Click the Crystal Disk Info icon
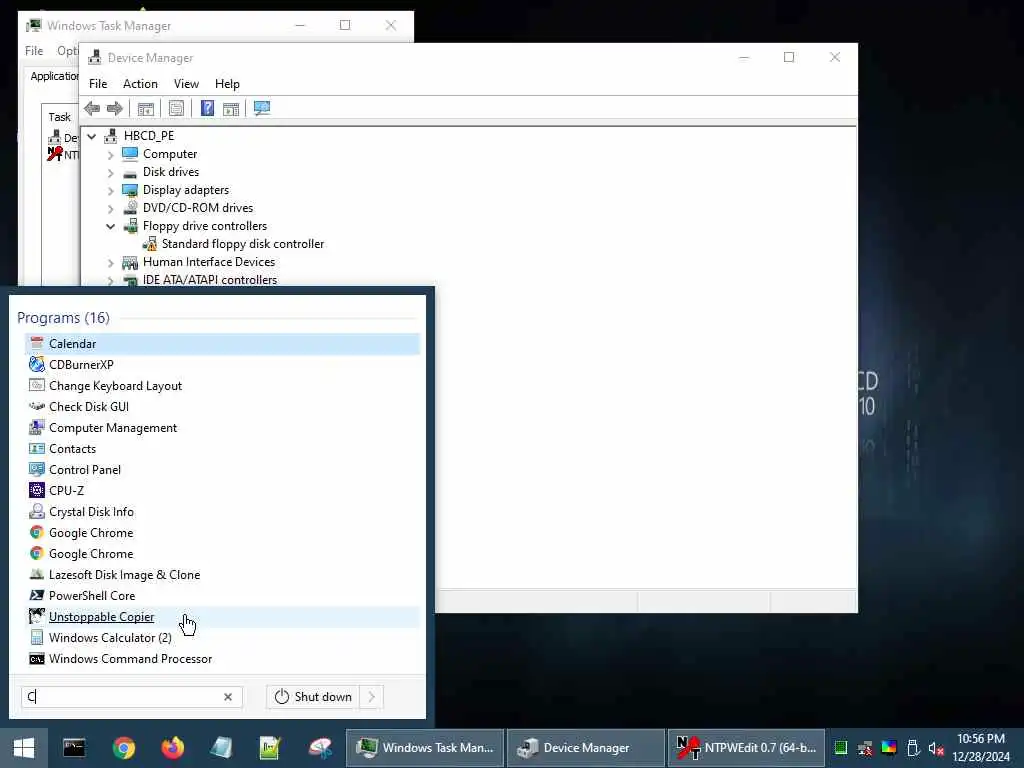The height and width of the screenshot is (768, 1024). pos(37,511)
